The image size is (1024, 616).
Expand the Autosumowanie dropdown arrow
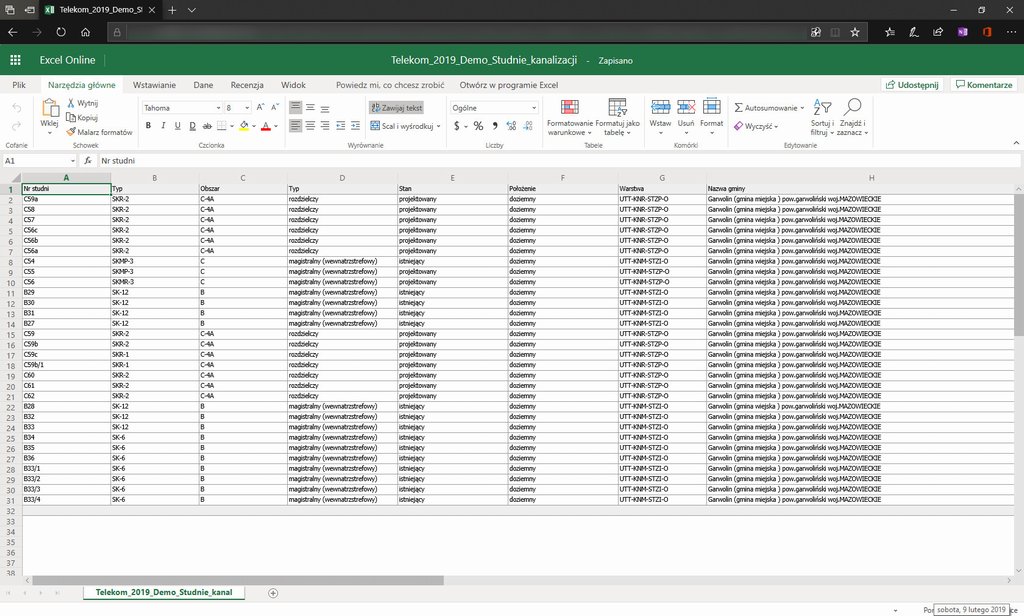pos(801,108)
